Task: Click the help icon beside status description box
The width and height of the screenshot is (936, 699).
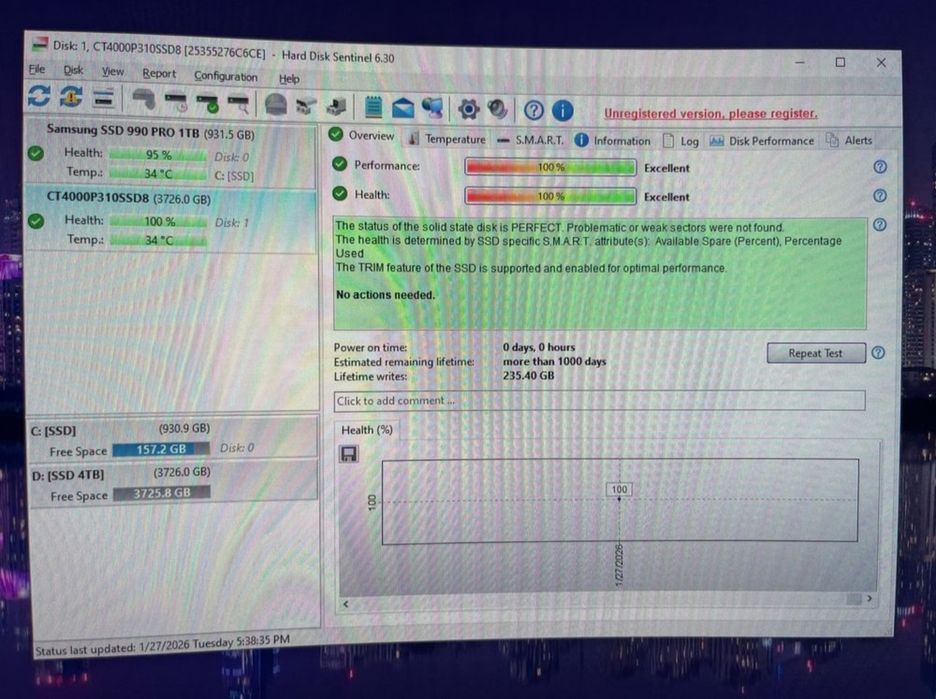Action: tap(880, 224)
